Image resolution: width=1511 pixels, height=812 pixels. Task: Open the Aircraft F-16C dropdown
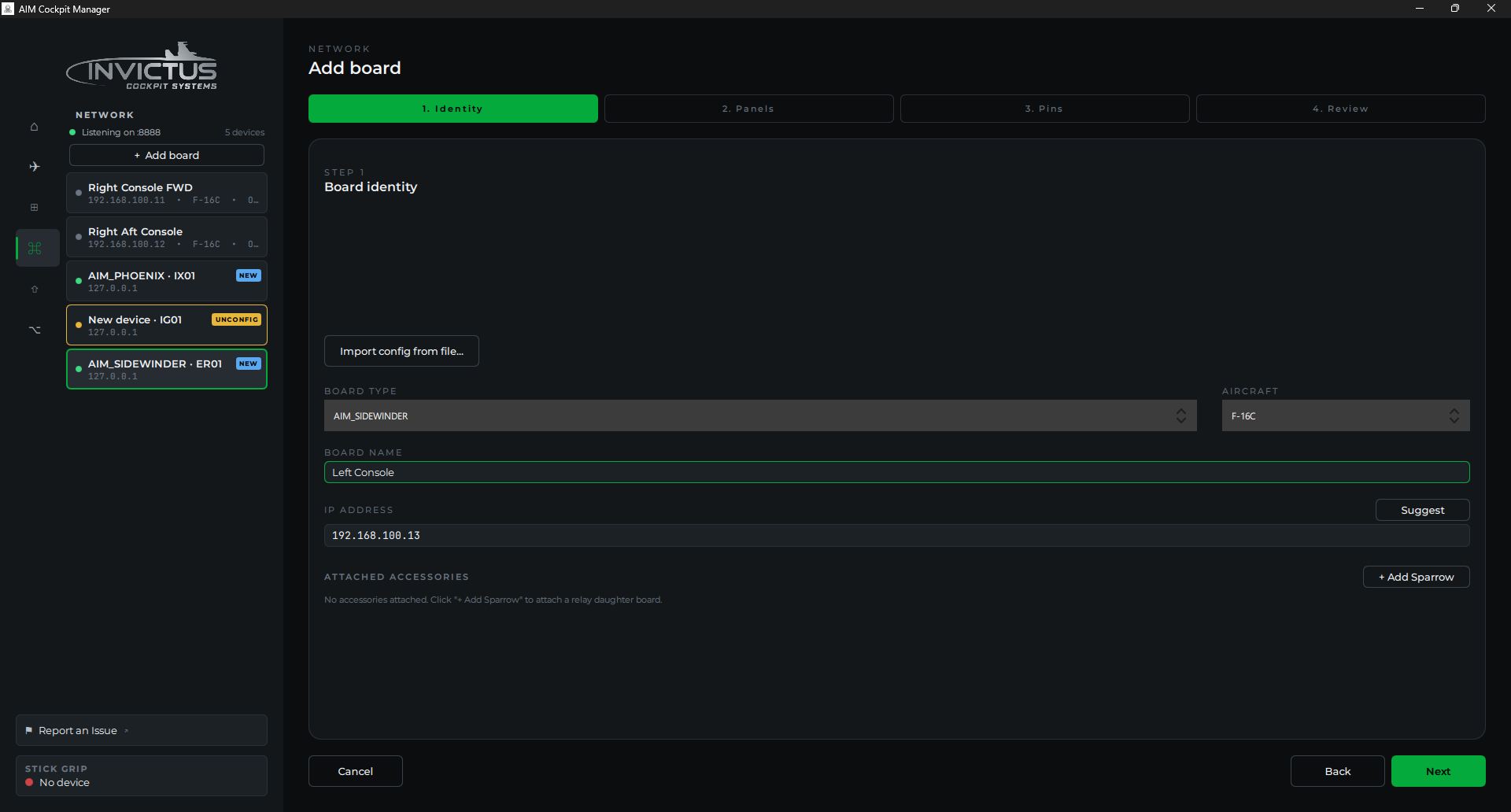click(1346, 415)
